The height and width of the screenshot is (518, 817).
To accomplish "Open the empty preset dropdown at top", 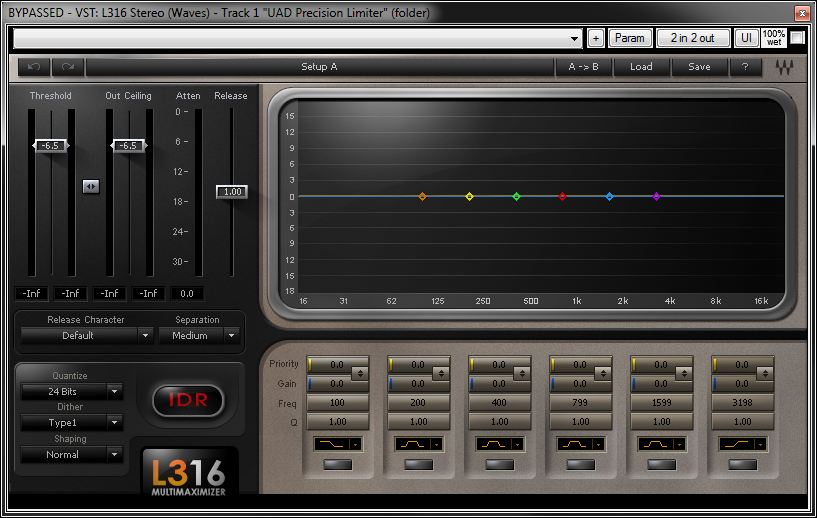I will [x=297, y=38].
